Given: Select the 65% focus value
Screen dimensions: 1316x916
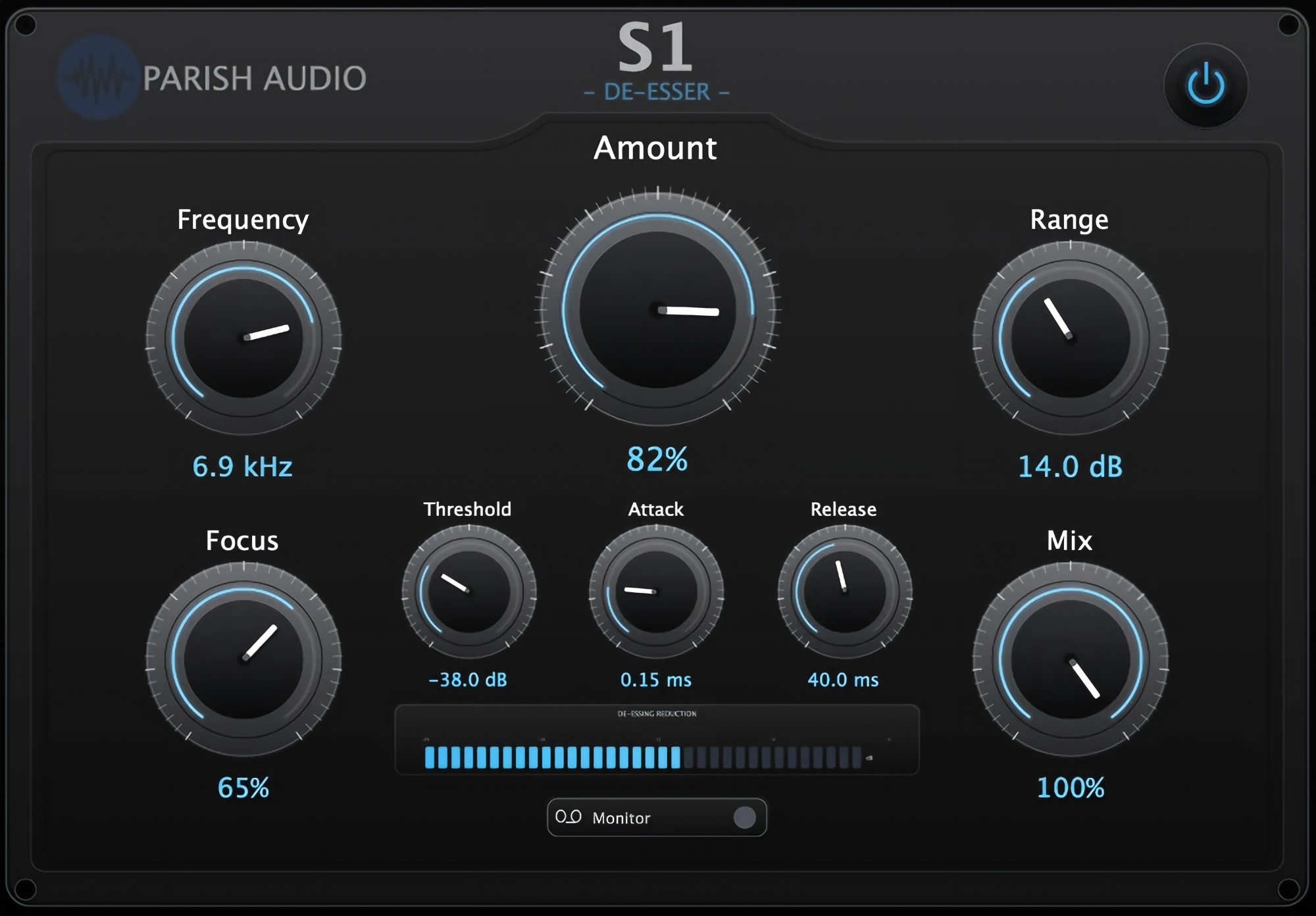Looking at the screenshot, I should (x=243, y=788).
